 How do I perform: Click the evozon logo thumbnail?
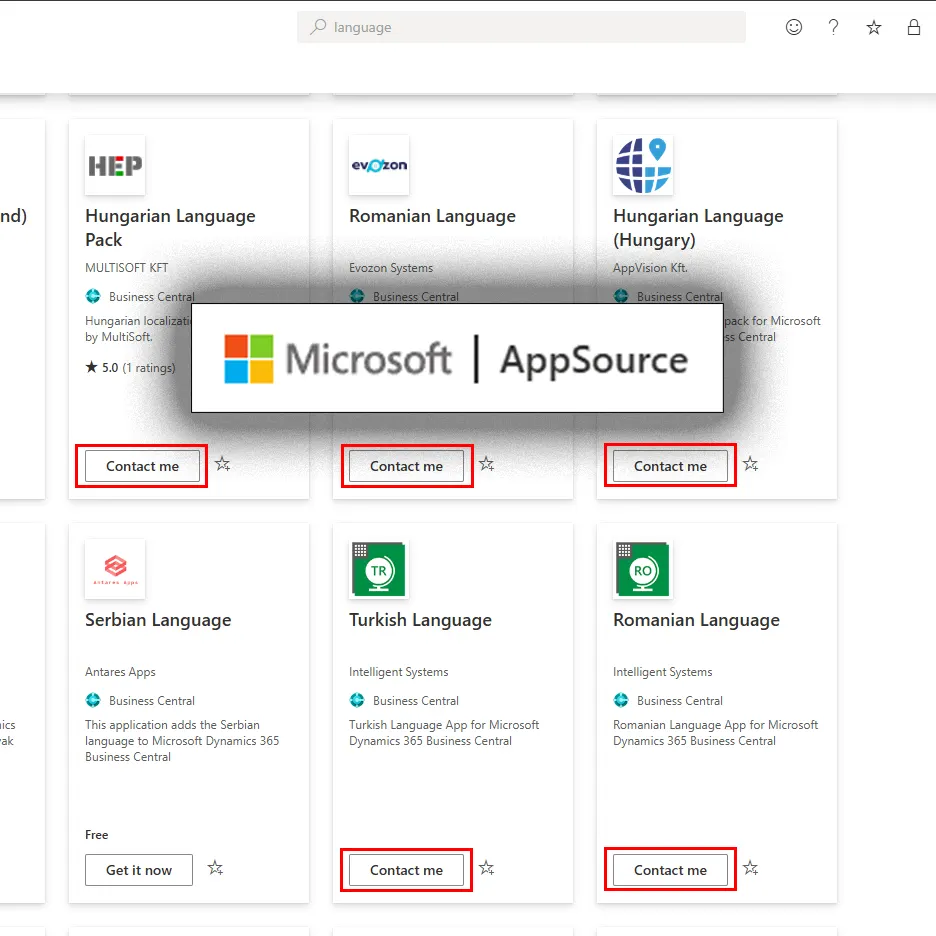pyautogui.click(x=379, y=165)
